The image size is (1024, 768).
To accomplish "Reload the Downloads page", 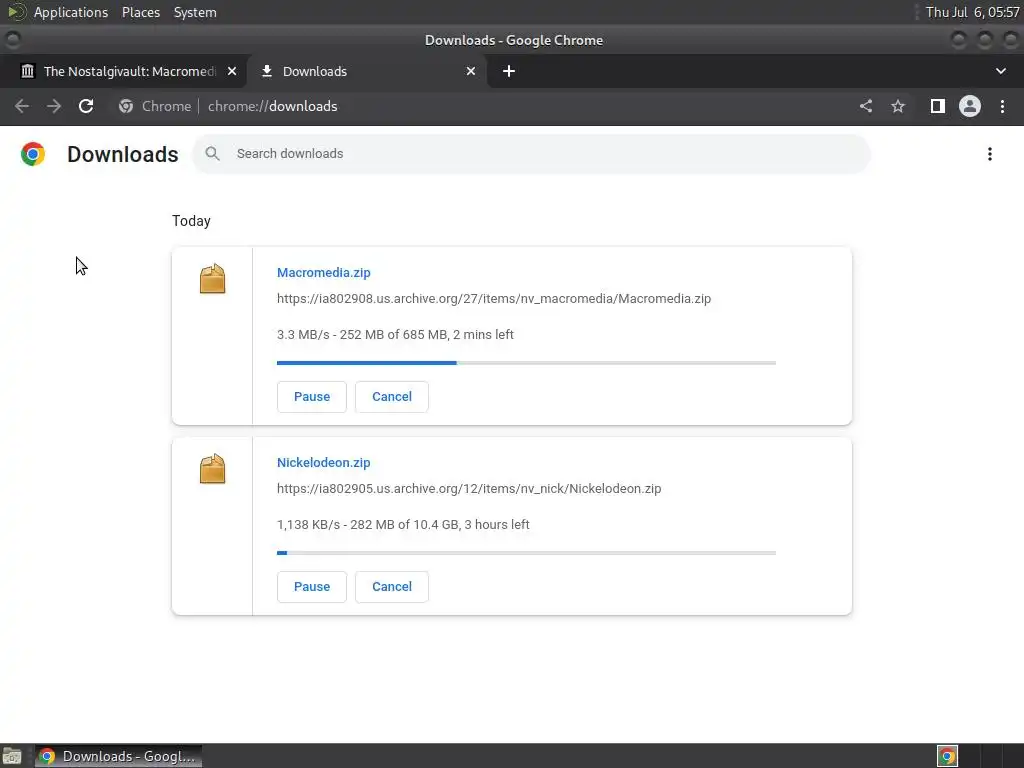I will pyautogui.click(x=86, y=106).
